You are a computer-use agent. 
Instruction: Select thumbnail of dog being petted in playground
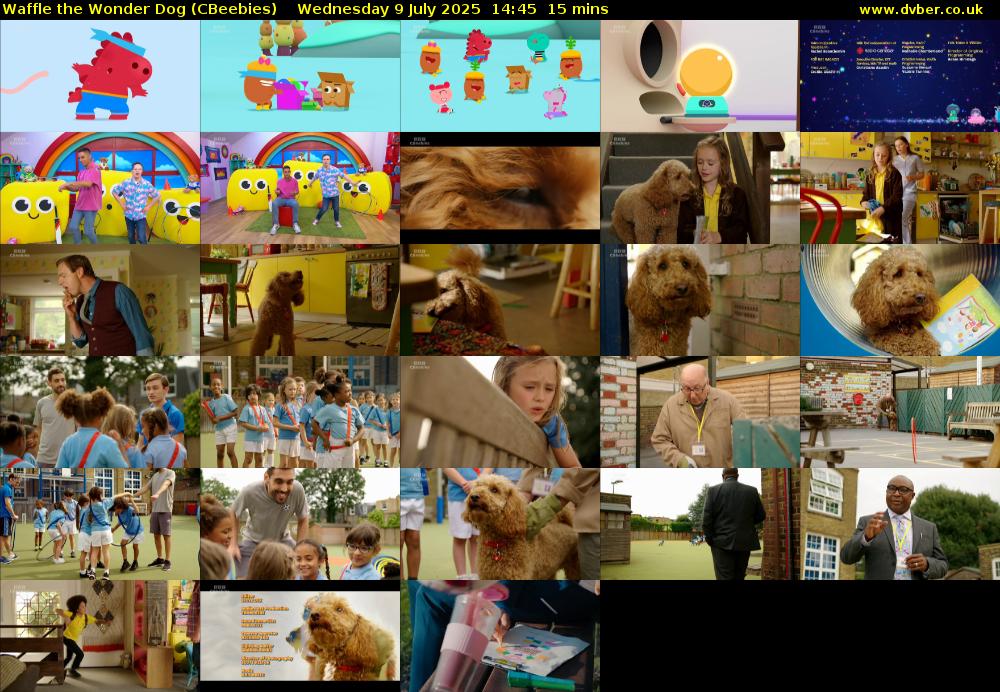pyautogui.click(x=500, y=524)
